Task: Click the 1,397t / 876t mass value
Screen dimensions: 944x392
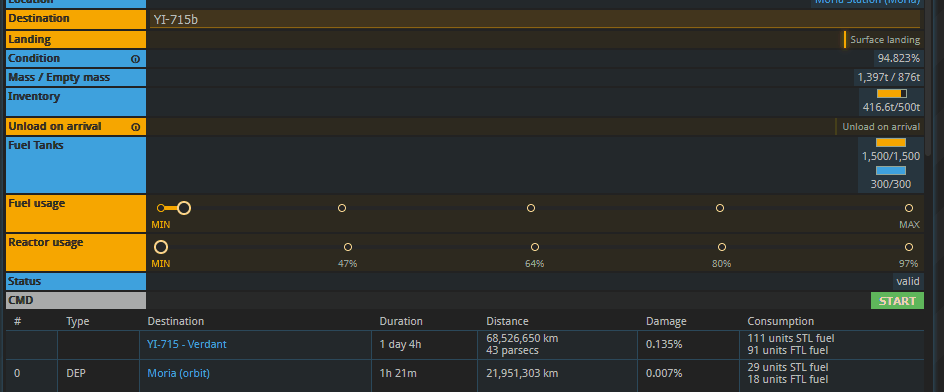Action: [x=889, y=77]
